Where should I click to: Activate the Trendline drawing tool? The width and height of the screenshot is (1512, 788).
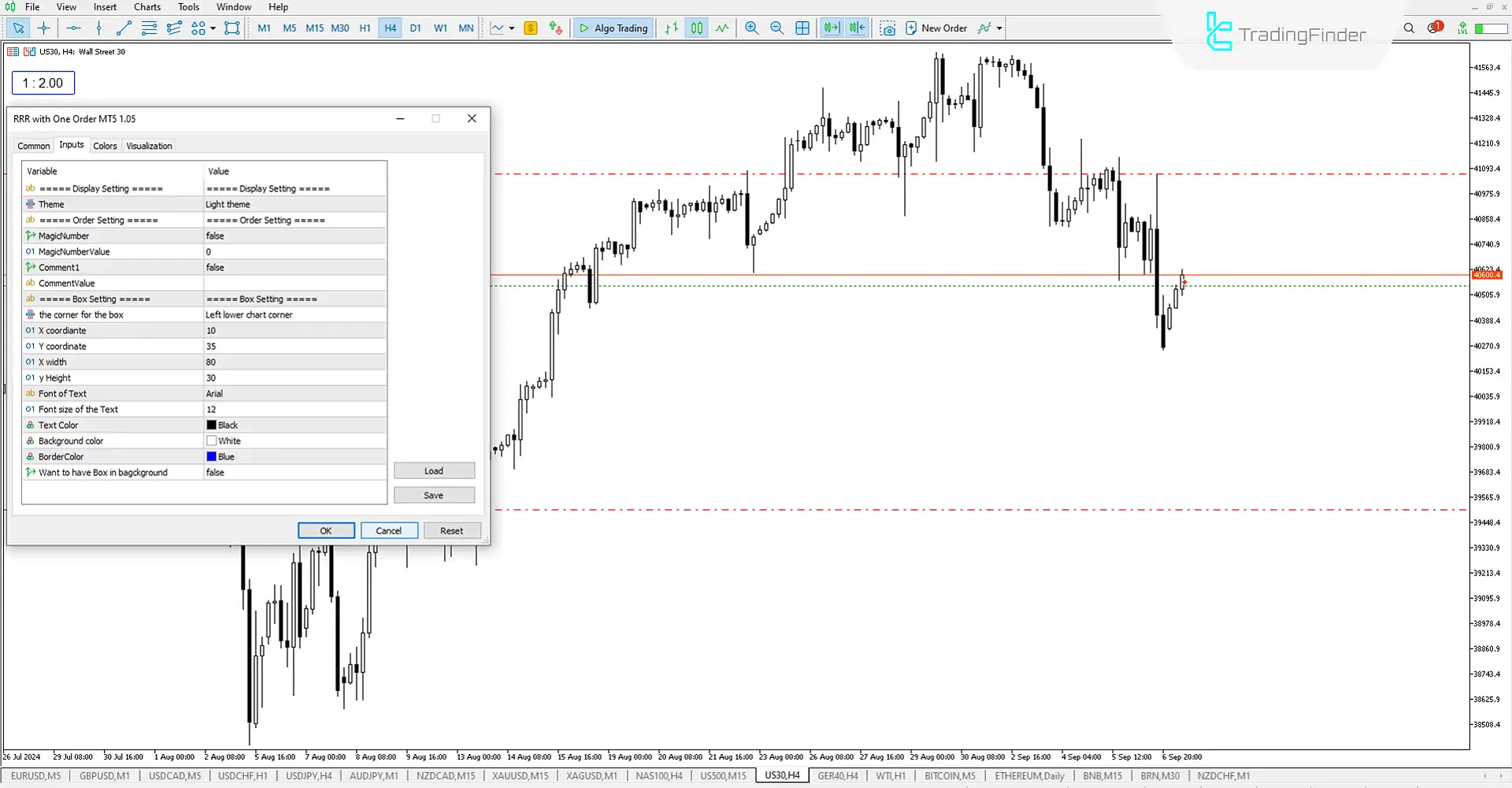coord(123,28)
